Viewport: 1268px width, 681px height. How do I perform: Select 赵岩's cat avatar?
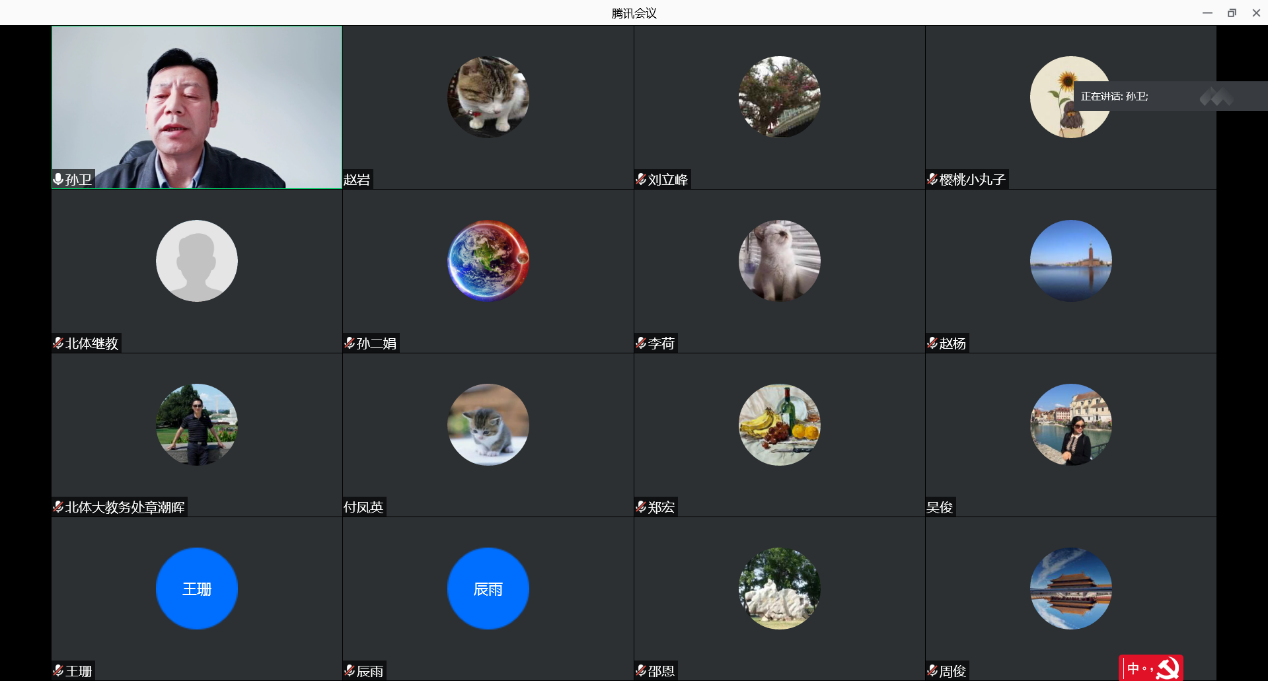(x=488, y=97)
